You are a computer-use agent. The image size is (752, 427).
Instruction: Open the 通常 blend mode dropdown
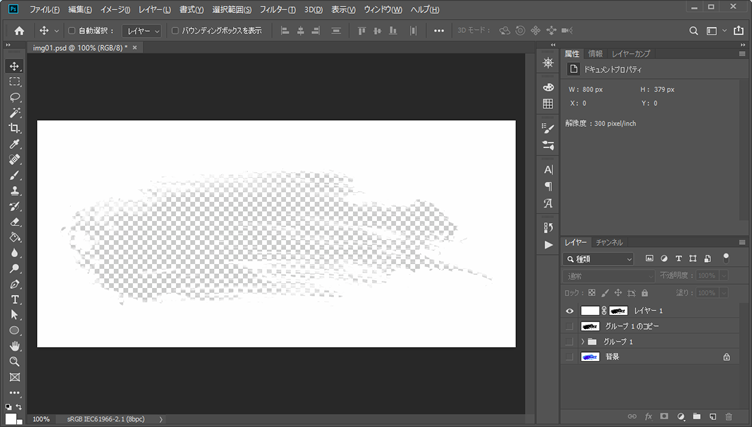pos(609,276)
